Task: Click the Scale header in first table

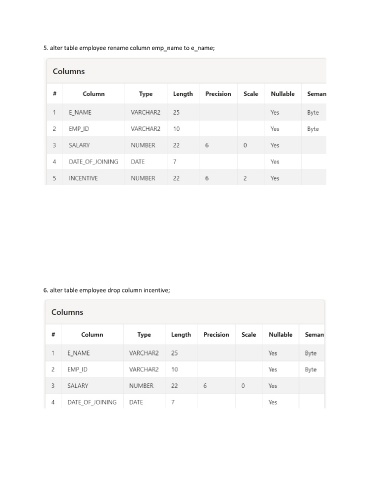Action: [x=251, y=94]
